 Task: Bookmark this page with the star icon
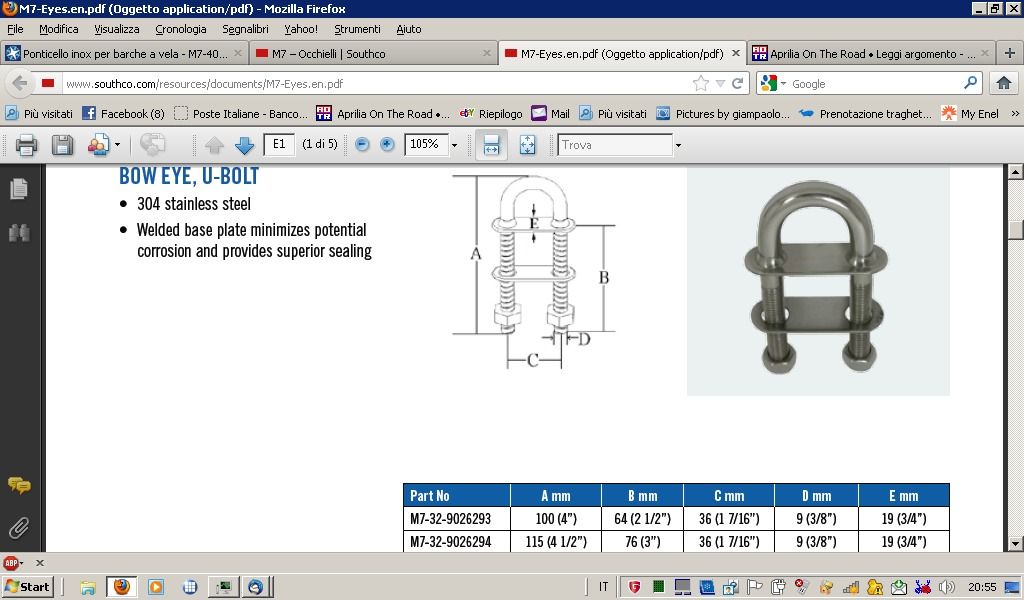click(701, 84)
